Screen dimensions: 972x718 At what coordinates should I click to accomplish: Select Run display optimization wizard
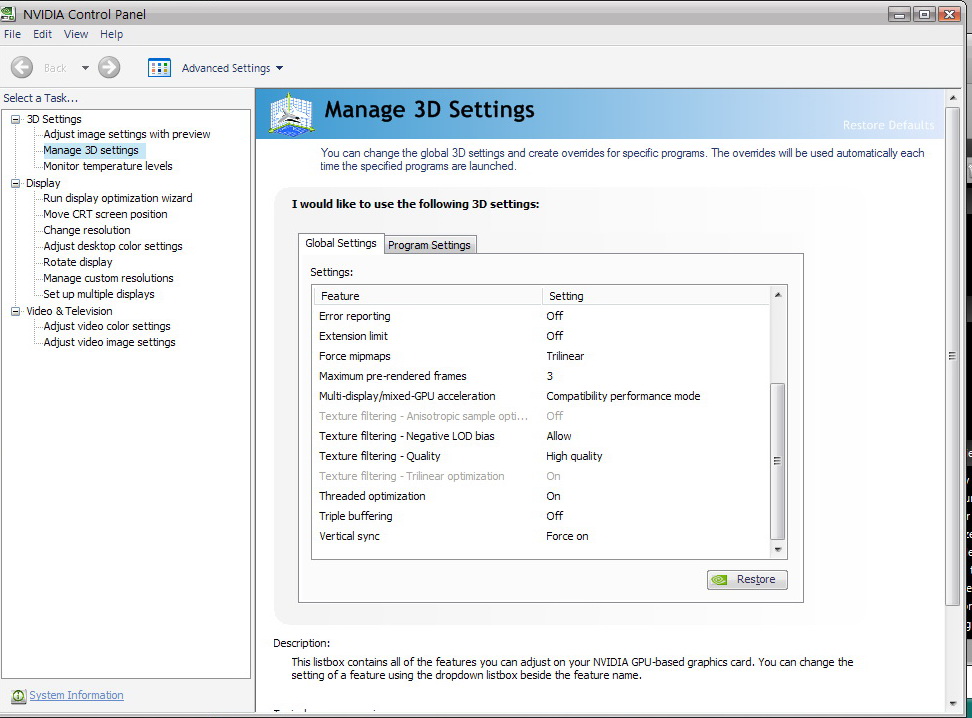coord(118,198)
